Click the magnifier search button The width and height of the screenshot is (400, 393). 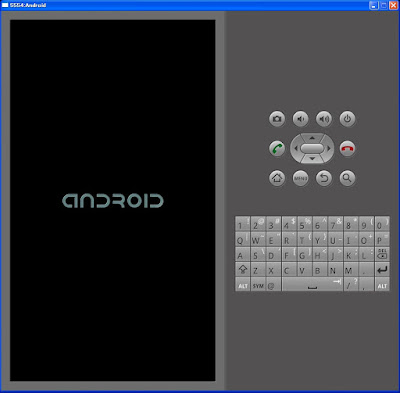(x=347, y=178)
